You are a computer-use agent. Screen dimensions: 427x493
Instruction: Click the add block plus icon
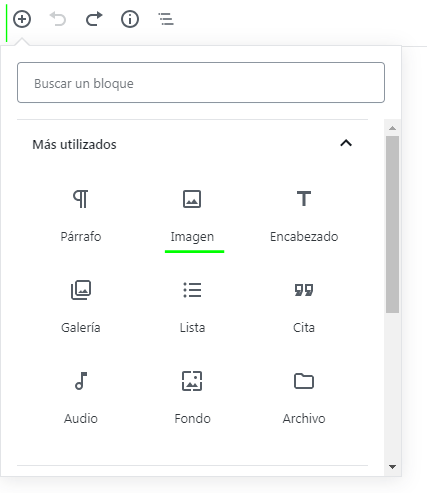pyautogui.click(x=22, y=19)
